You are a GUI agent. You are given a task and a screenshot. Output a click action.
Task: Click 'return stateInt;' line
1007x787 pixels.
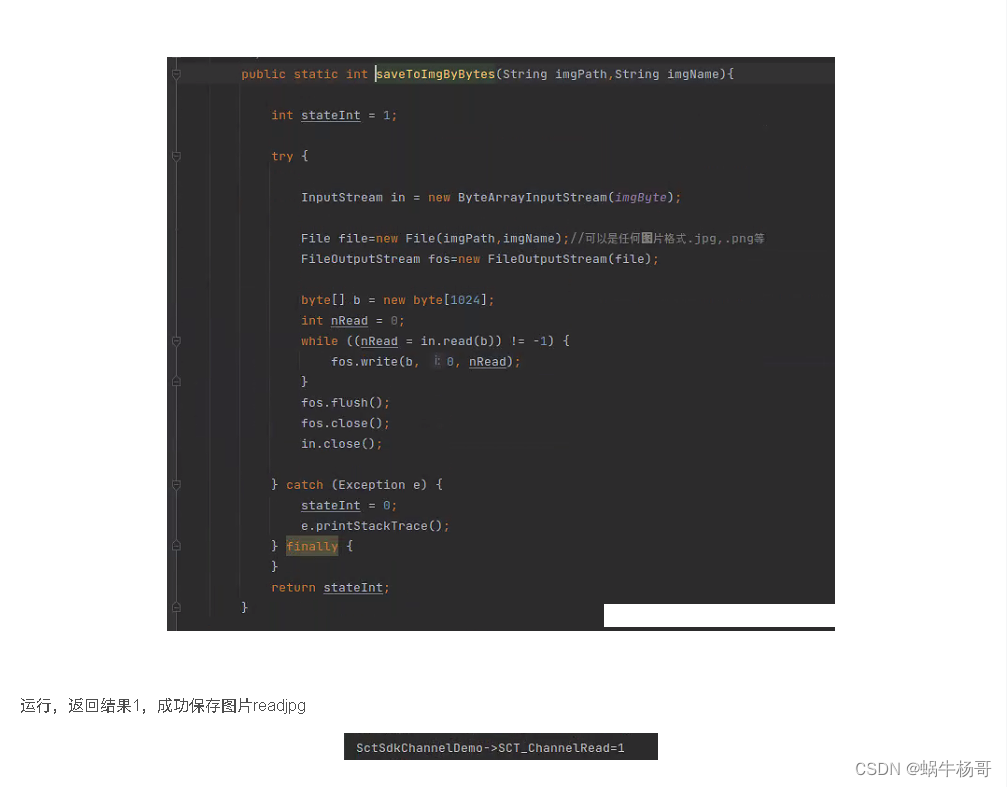click(330, 588)
